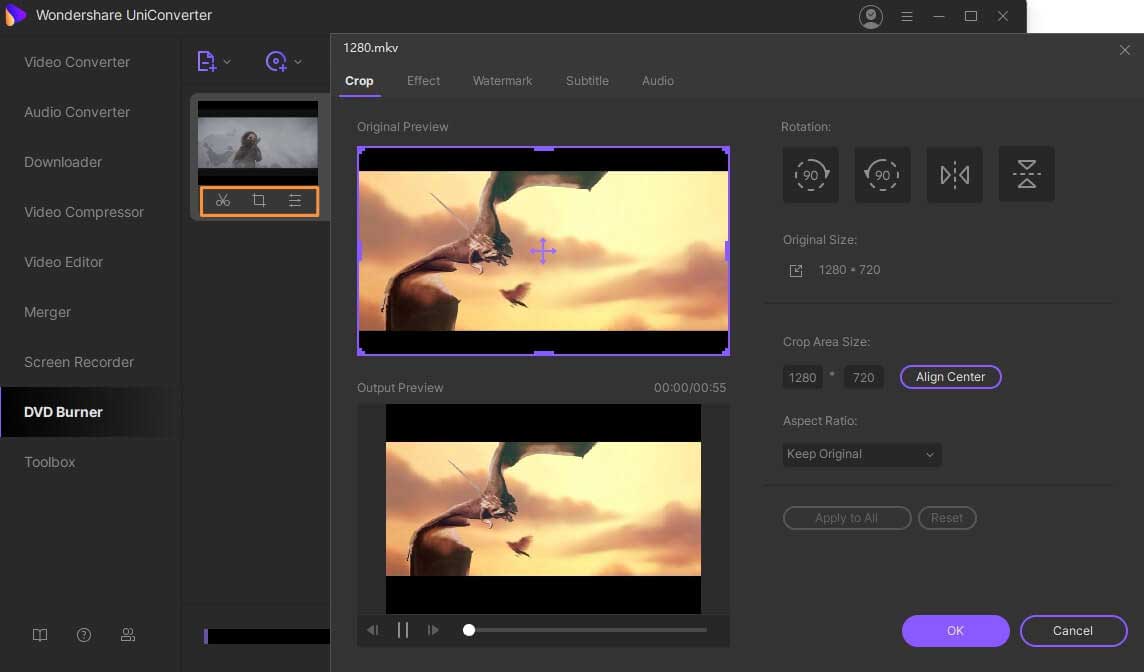Step to previous frame in preview
The height and width of the screenshot is (672, 1144).
click(373, 630)
